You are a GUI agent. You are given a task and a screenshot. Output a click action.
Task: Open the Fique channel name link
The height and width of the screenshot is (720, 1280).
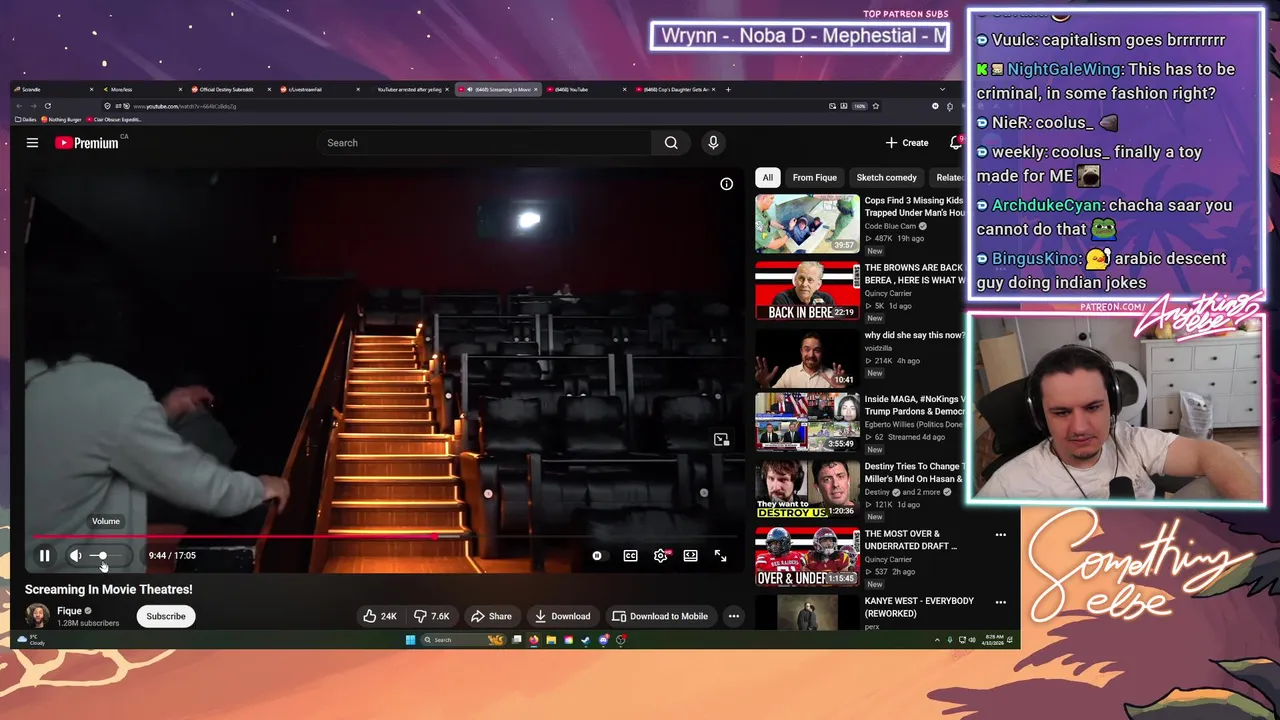69,611
